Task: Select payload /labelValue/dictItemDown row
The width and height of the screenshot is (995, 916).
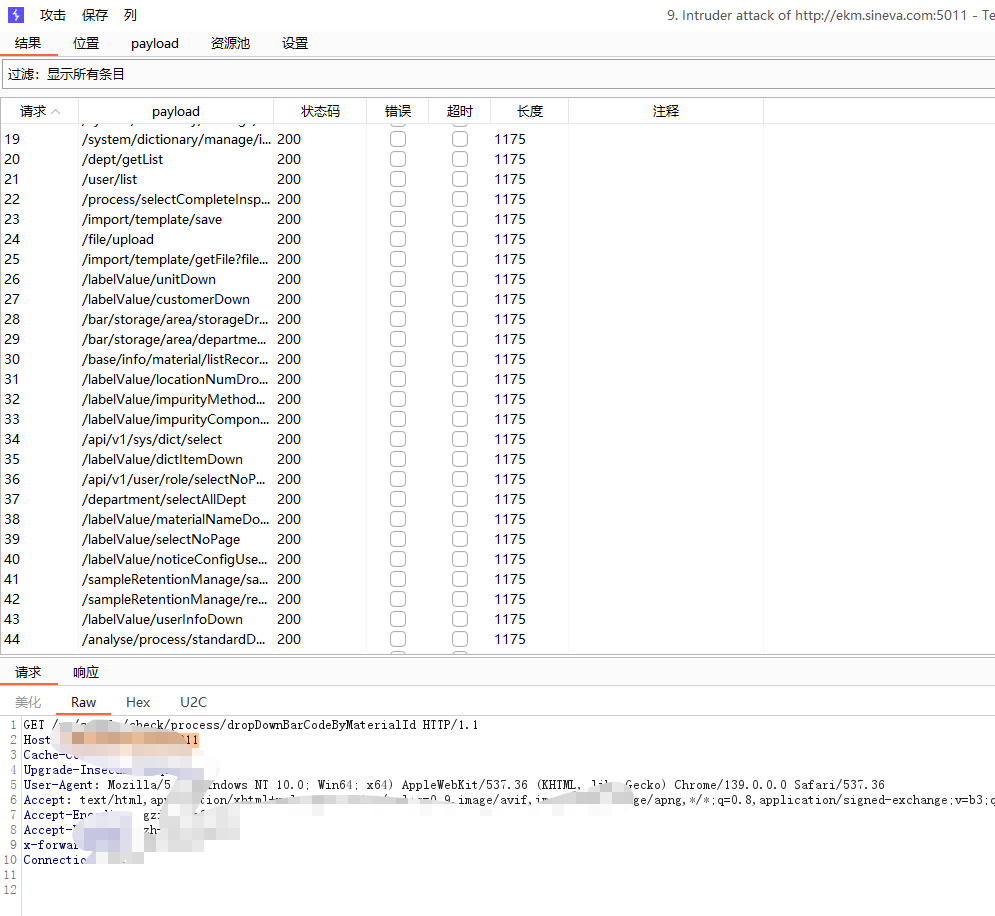Action: (162, 459)
